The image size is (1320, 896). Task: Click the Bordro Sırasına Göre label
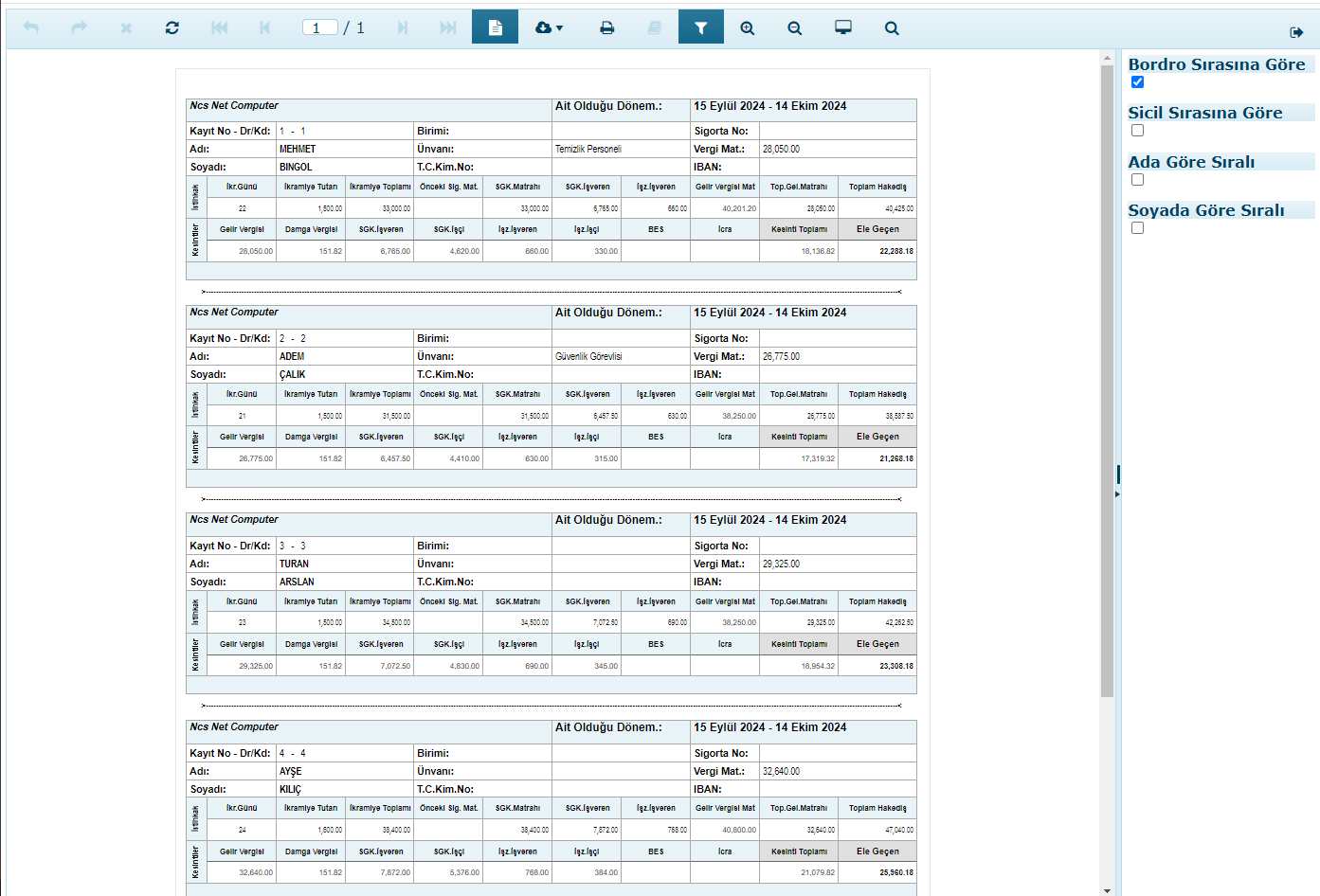coord(1217,64)
